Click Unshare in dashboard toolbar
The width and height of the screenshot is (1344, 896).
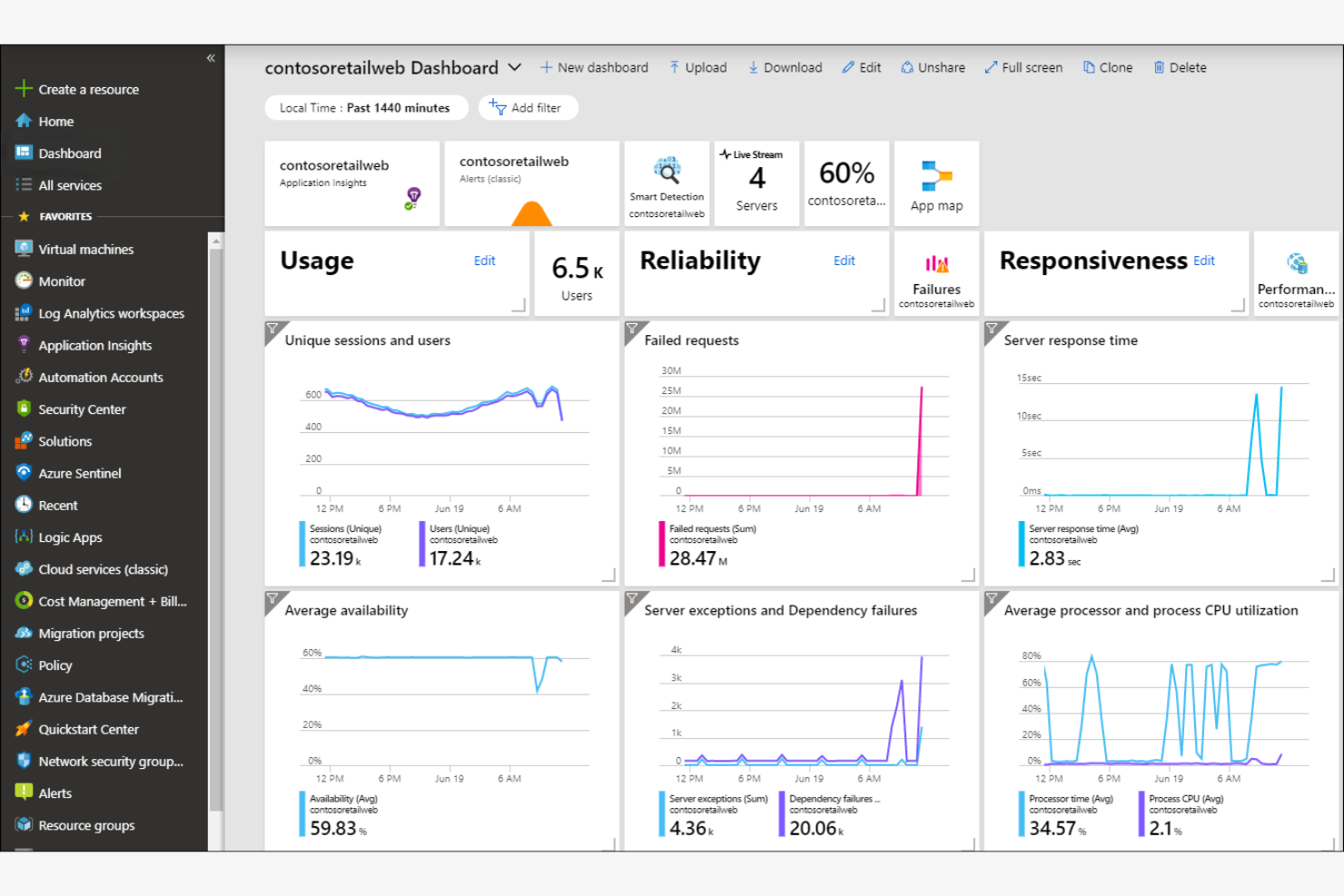pos(933,67)
